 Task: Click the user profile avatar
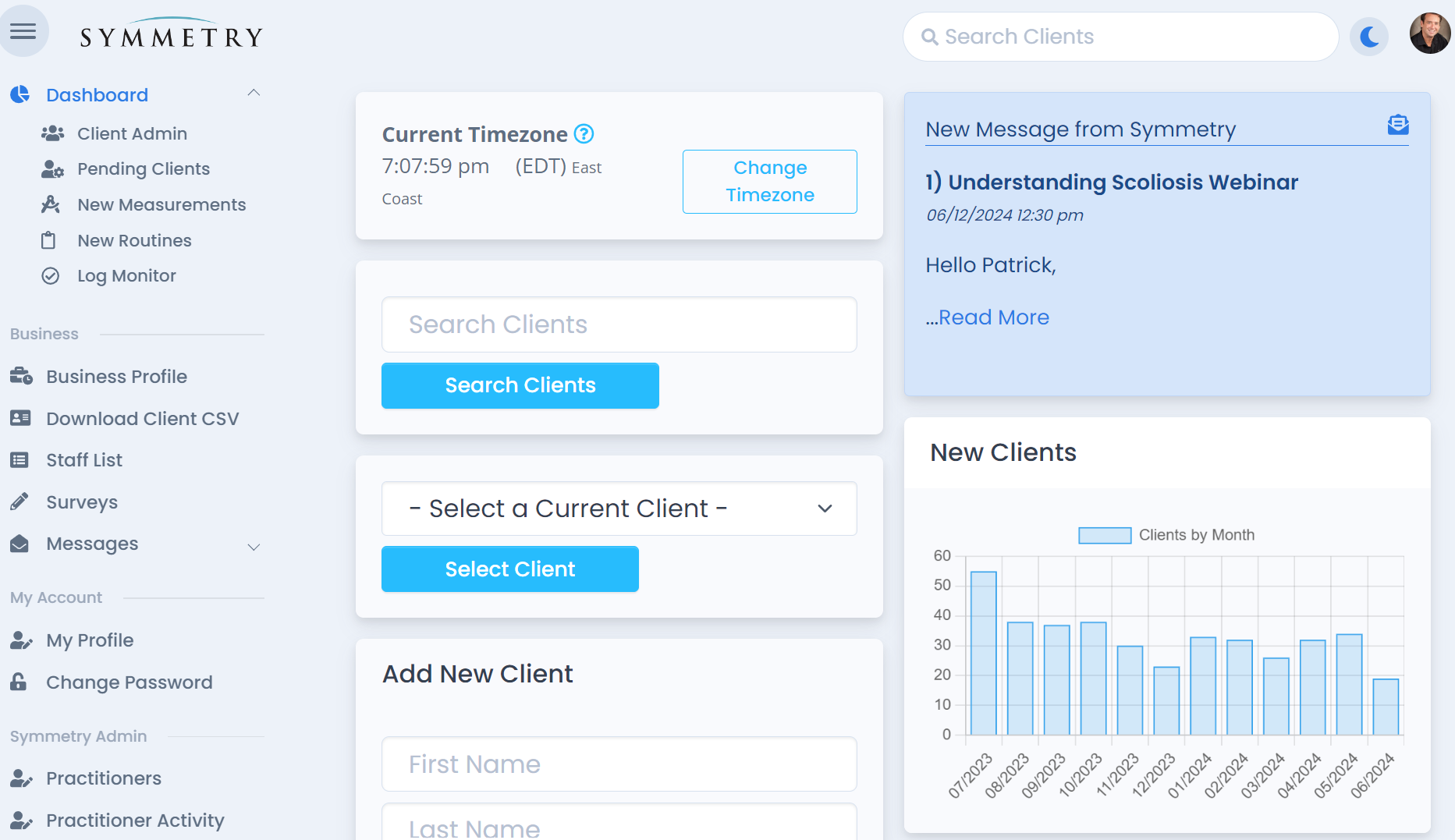pos(1429,34)
